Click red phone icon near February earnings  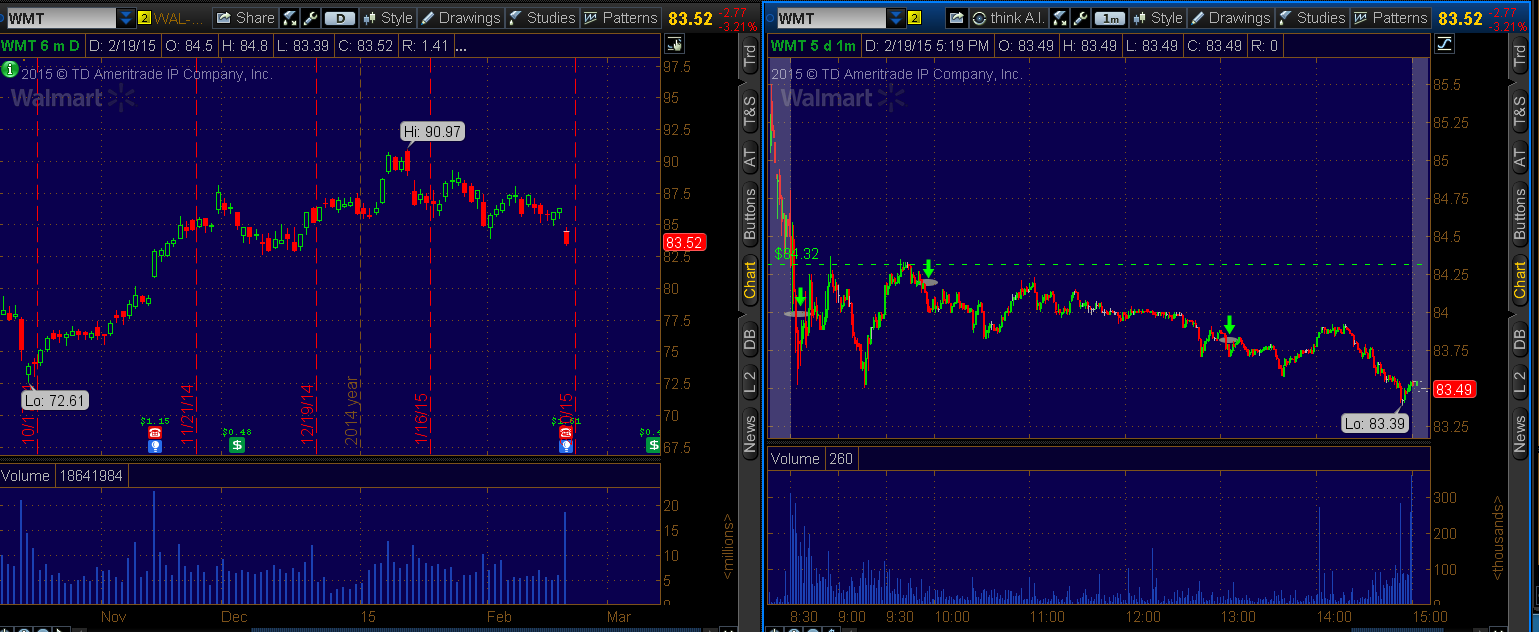tap(566, 433)
